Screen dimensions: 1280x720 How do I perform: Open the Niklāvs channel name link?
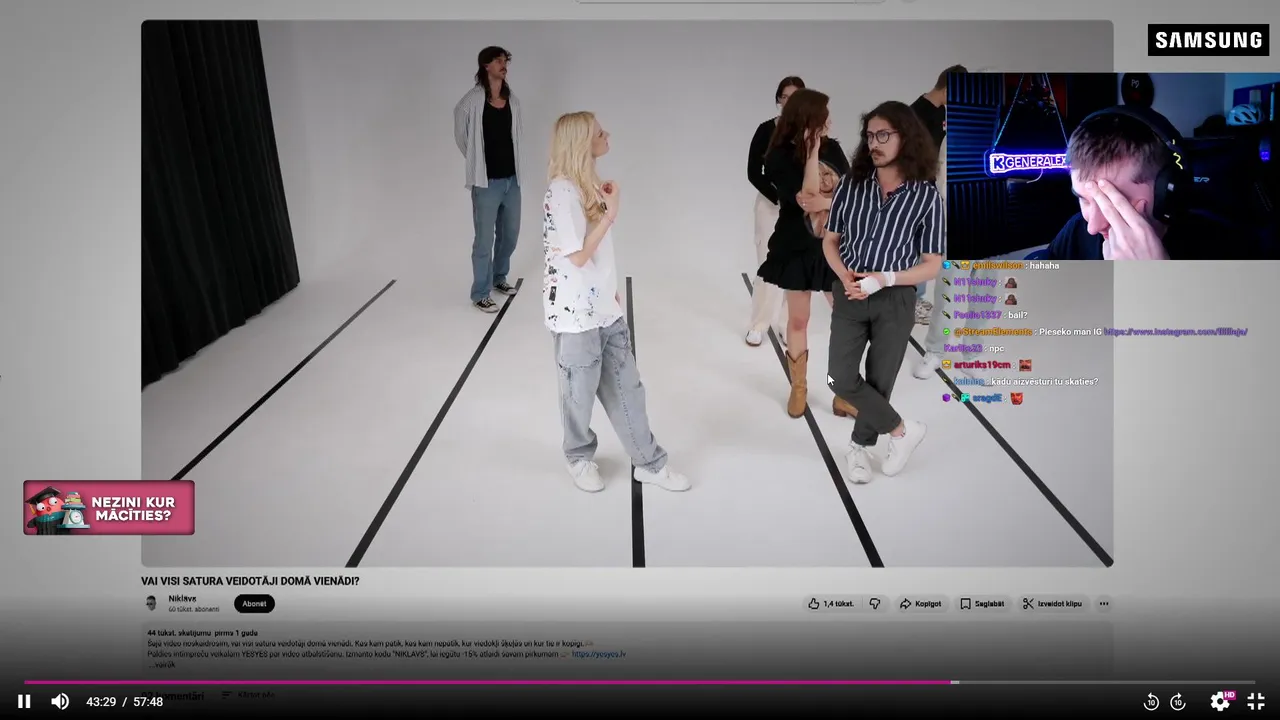point(182,598)
